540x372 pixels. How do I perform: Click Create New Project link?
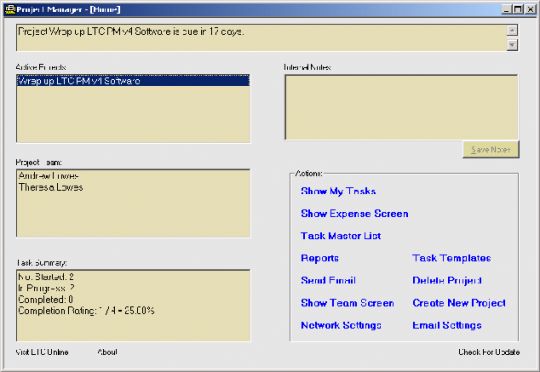(x=459, y=303)
